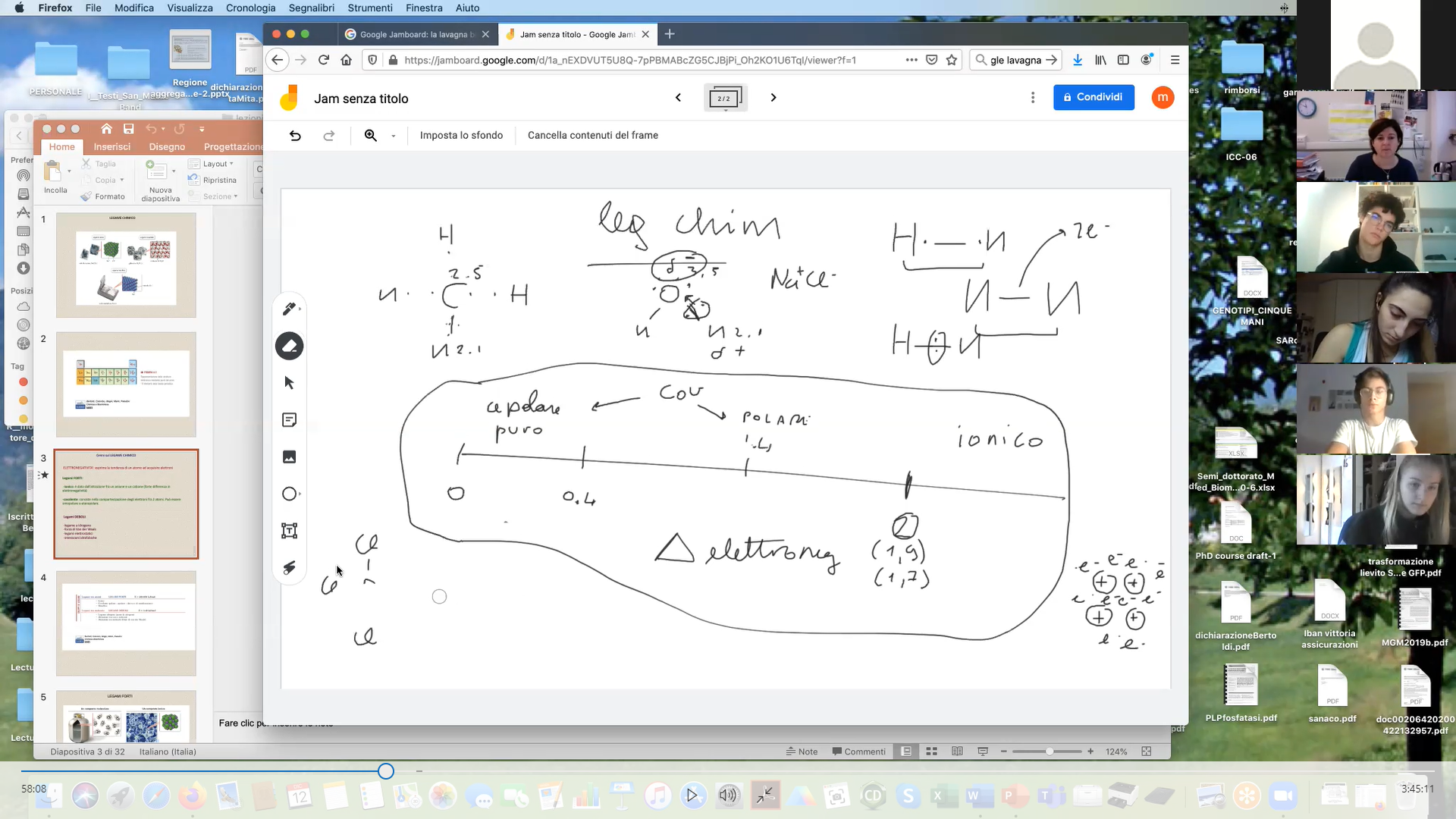Add a text box with the text box tool
The width and height of the screenshot is (1456, 819).
[289, 531]
